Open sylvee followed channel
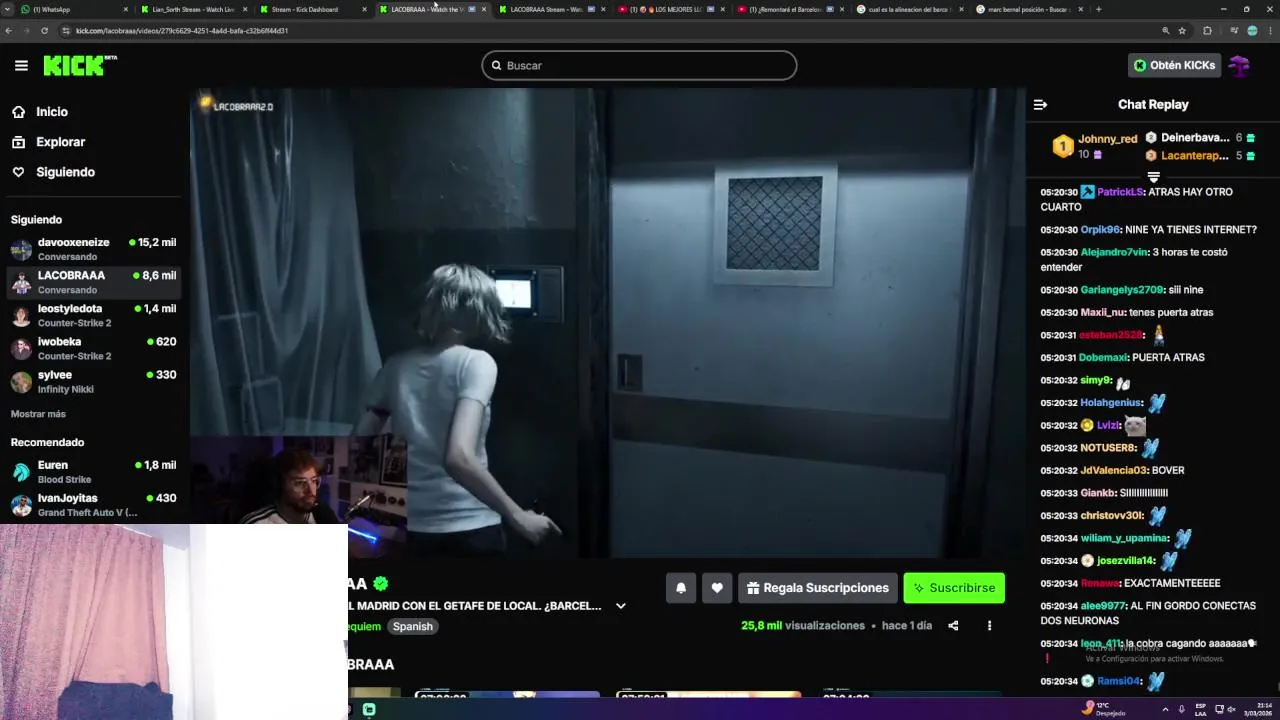 (93, 381)
